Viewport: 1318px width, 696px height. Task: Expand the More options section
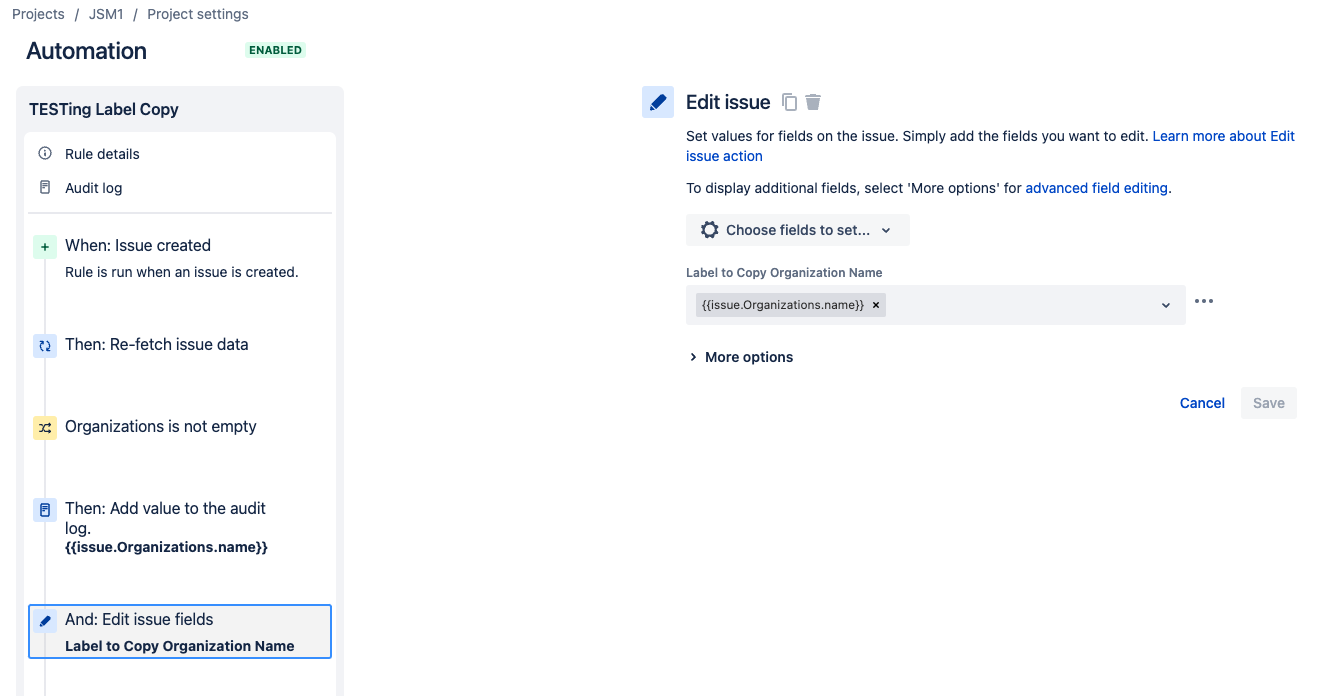[x=740, y=356]
